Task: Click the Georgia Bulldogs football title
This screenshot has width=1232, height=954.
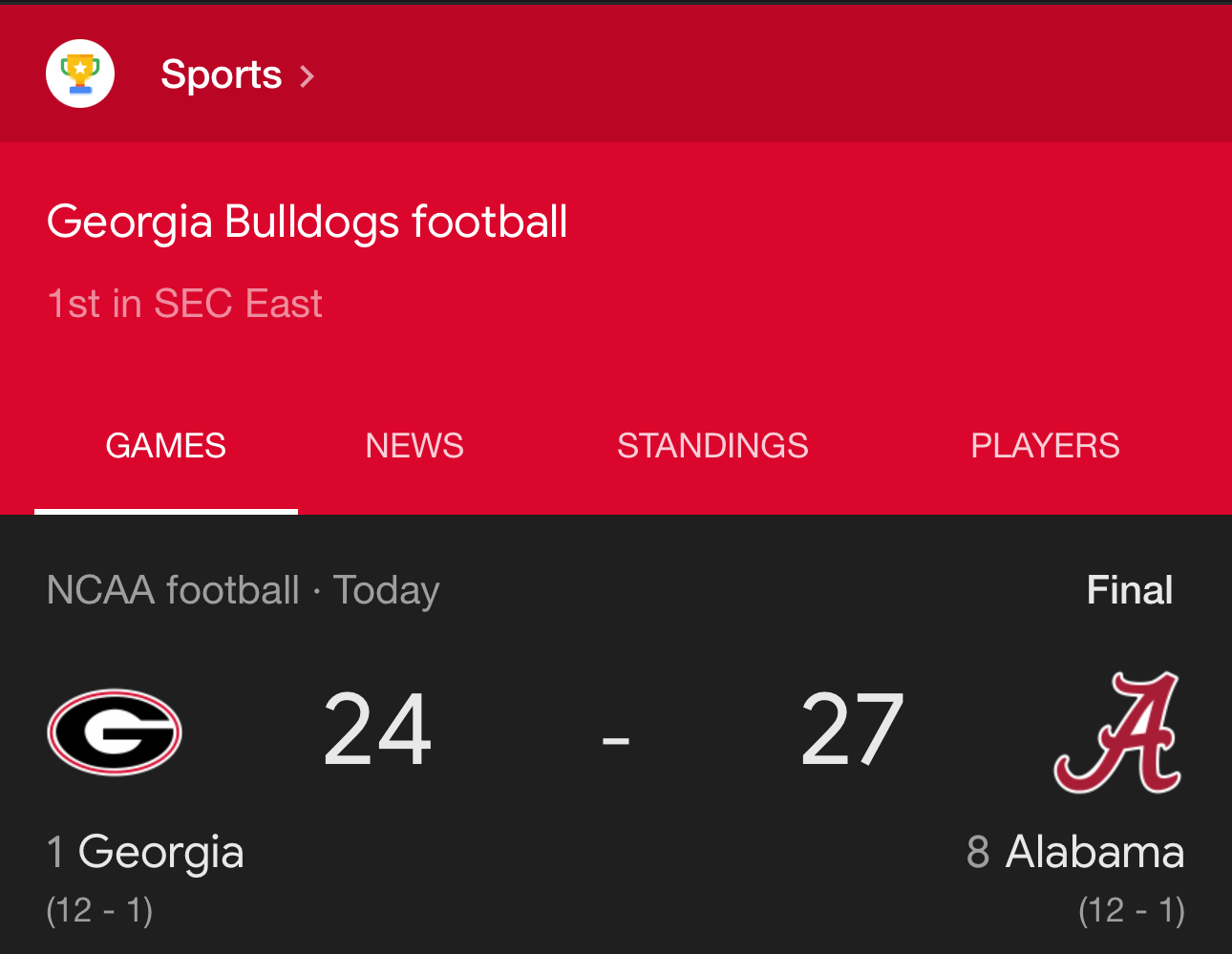Action: click(x=307, y=222)
